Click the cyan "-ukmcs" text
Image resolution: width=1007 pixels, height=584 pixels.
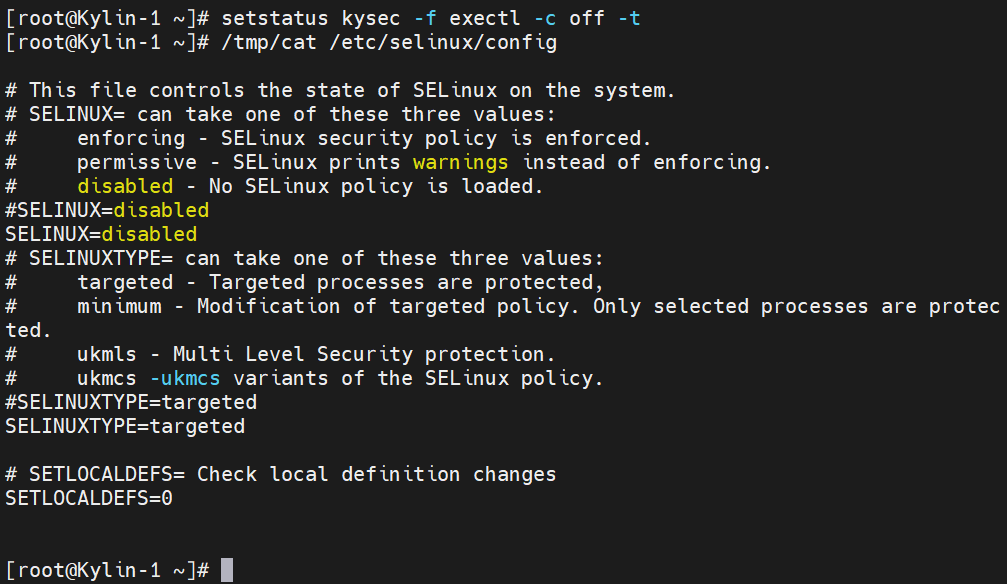point(185,378)
